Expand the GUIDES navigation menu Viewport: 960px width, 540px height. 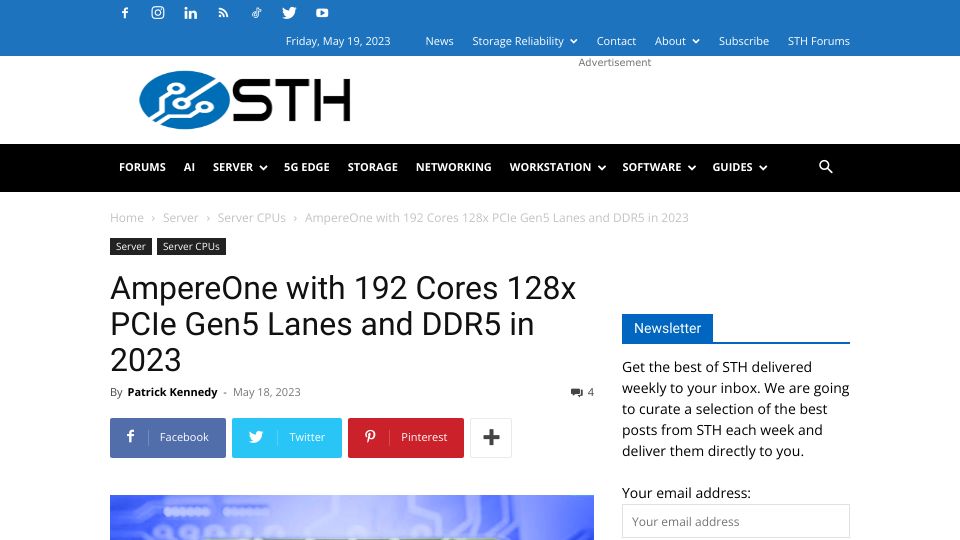pos(740,167)
